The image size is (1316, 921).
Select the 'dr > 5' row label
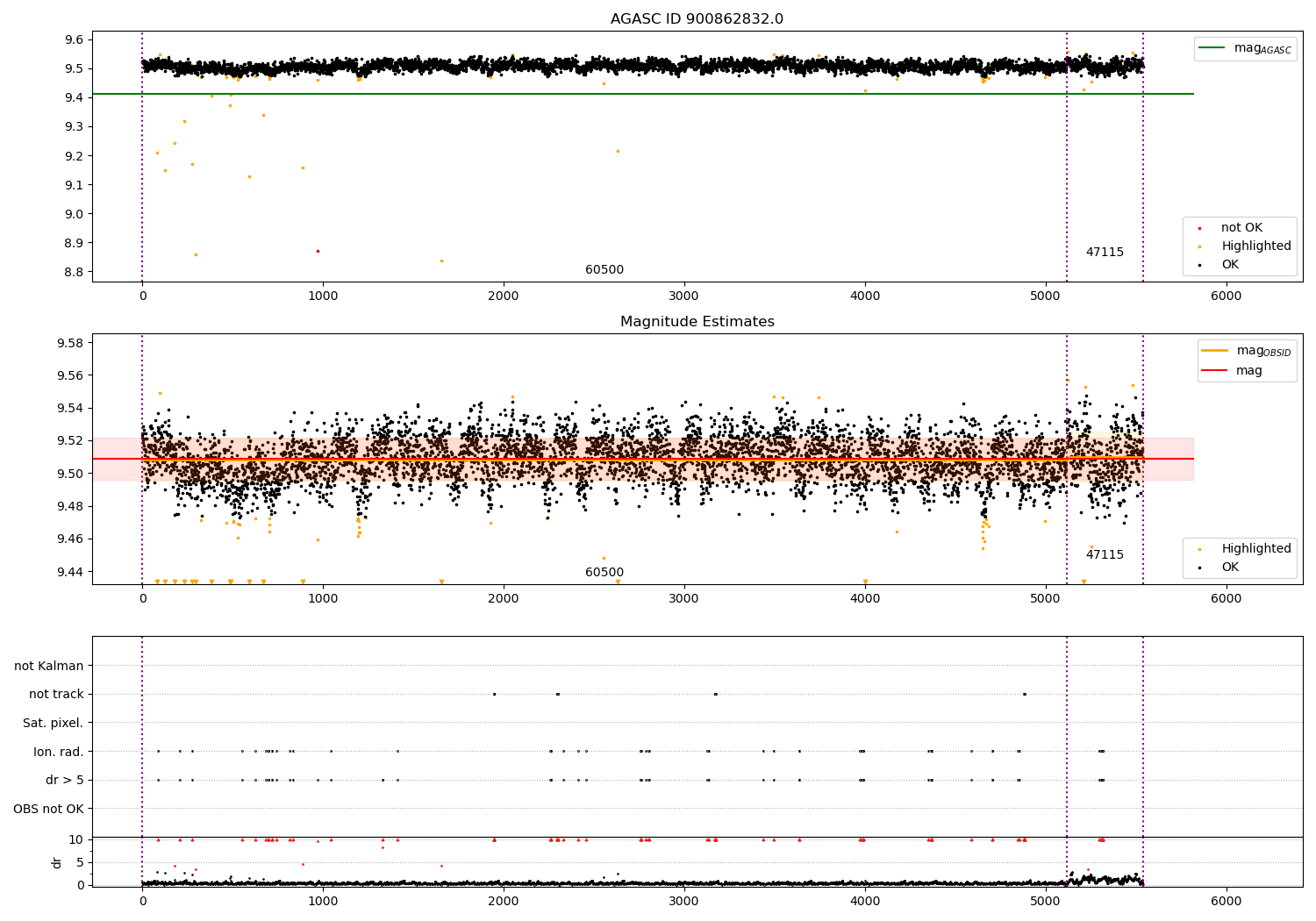[65, 780]
